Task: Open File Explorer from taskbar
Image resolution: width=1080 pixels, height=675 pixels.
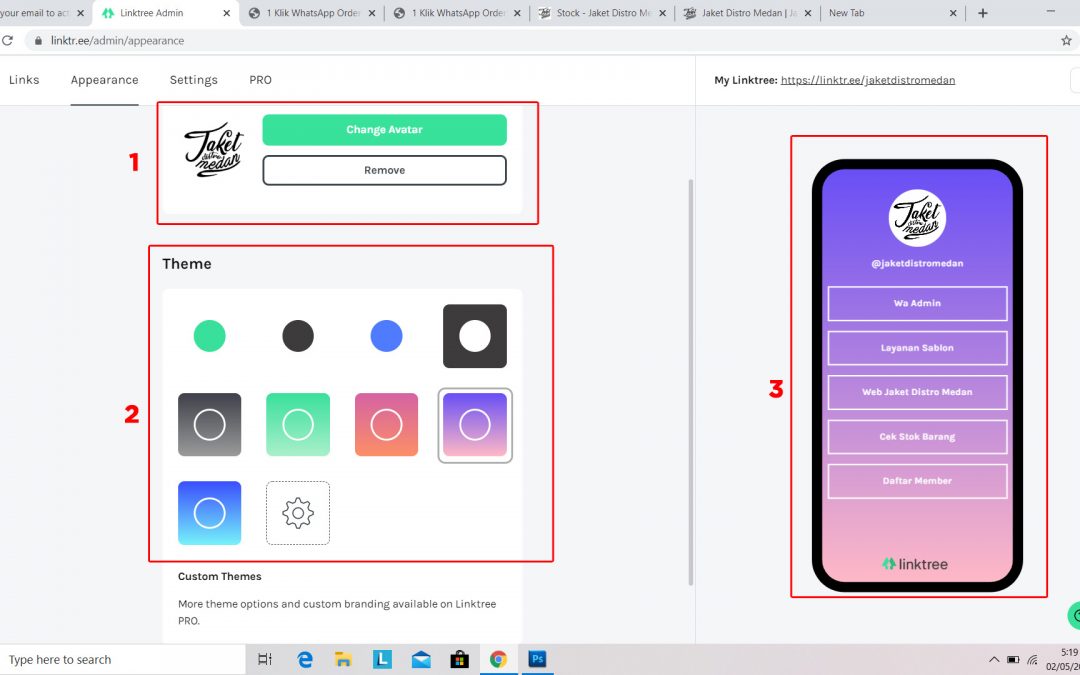Action: point(344,660)
